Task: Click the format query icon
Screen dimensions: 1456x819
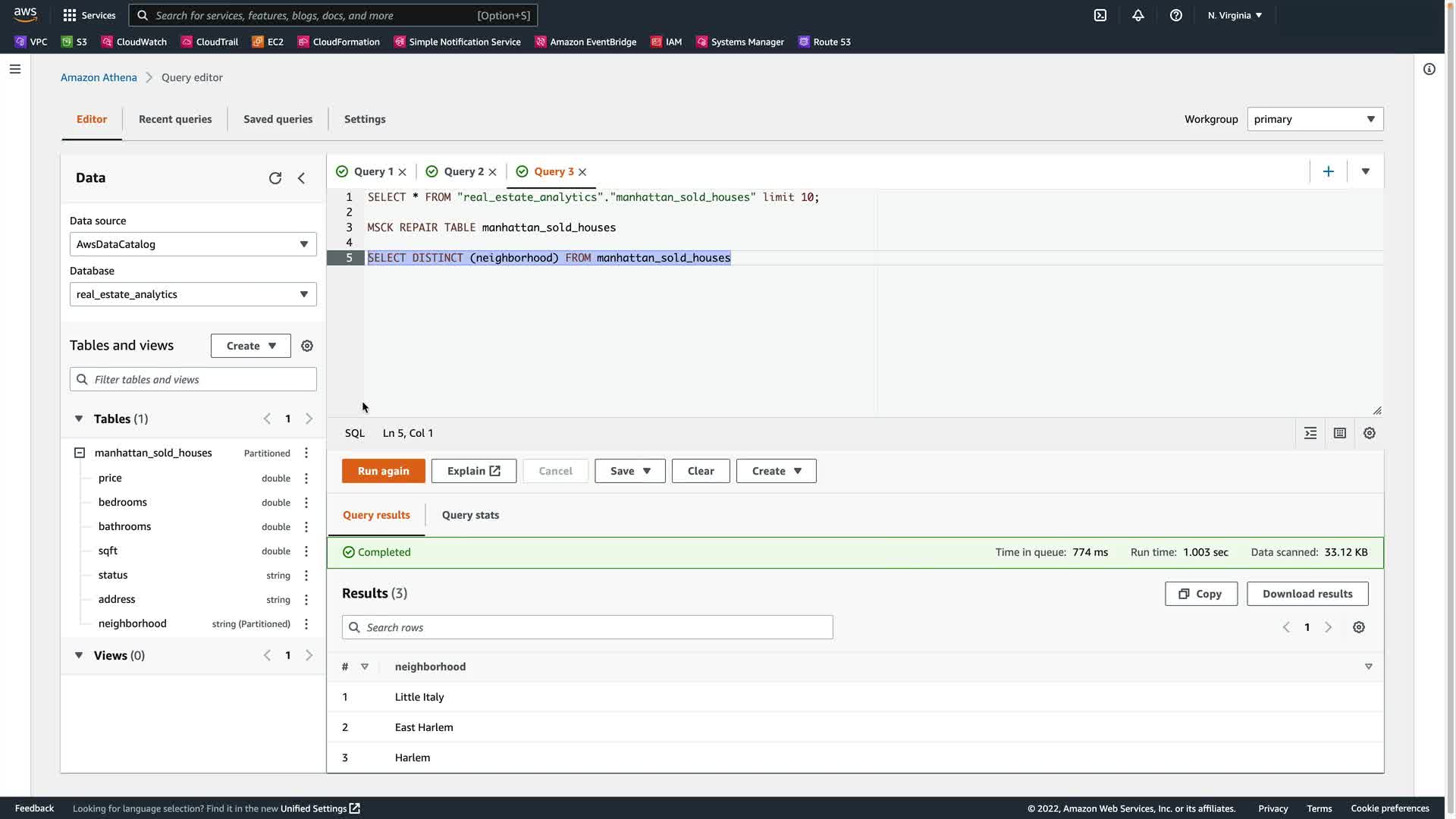Action: click(x=1310, y=433)
